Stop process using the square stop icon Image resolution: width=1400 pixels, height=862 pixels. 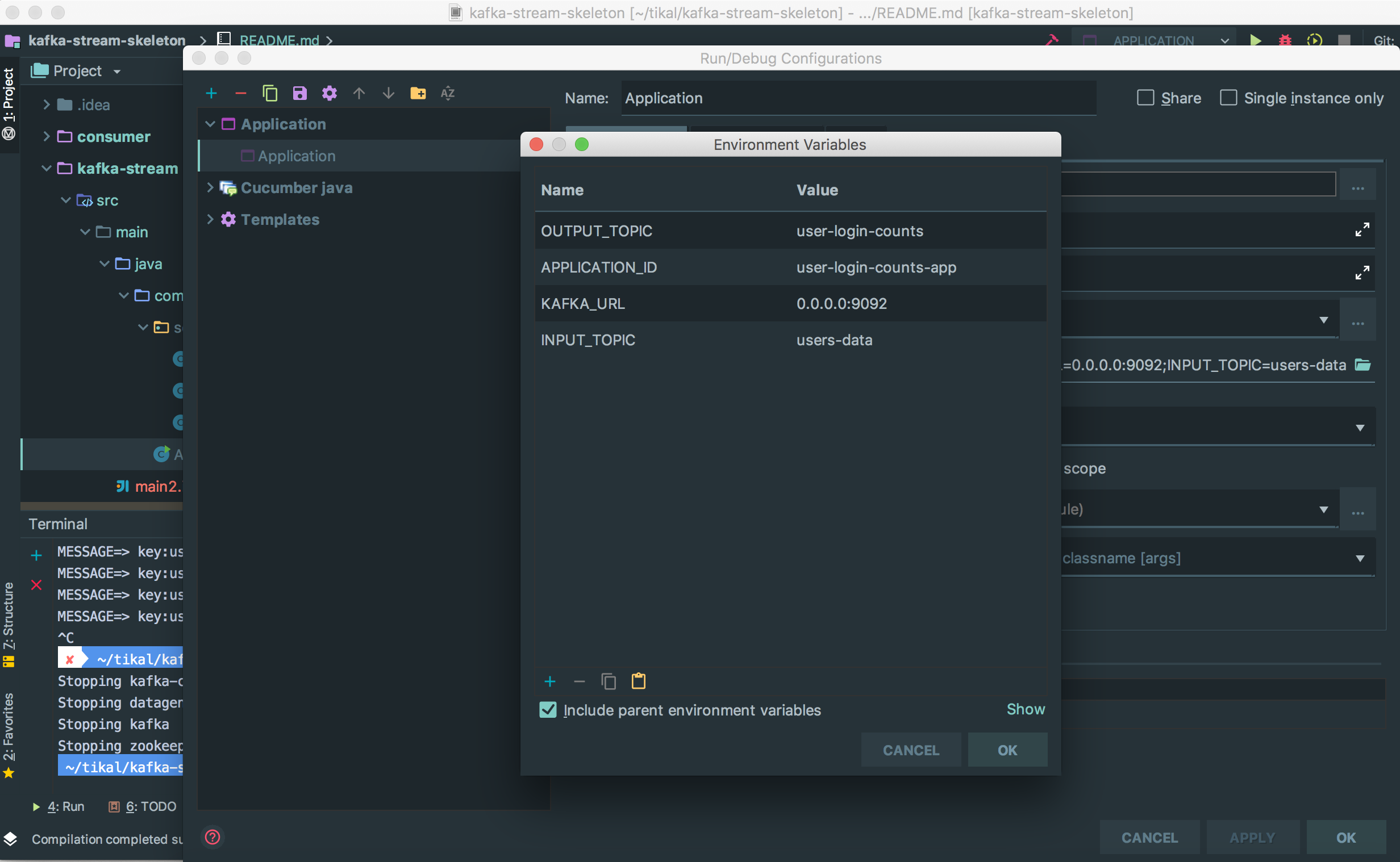click(x=1344, y=40)
